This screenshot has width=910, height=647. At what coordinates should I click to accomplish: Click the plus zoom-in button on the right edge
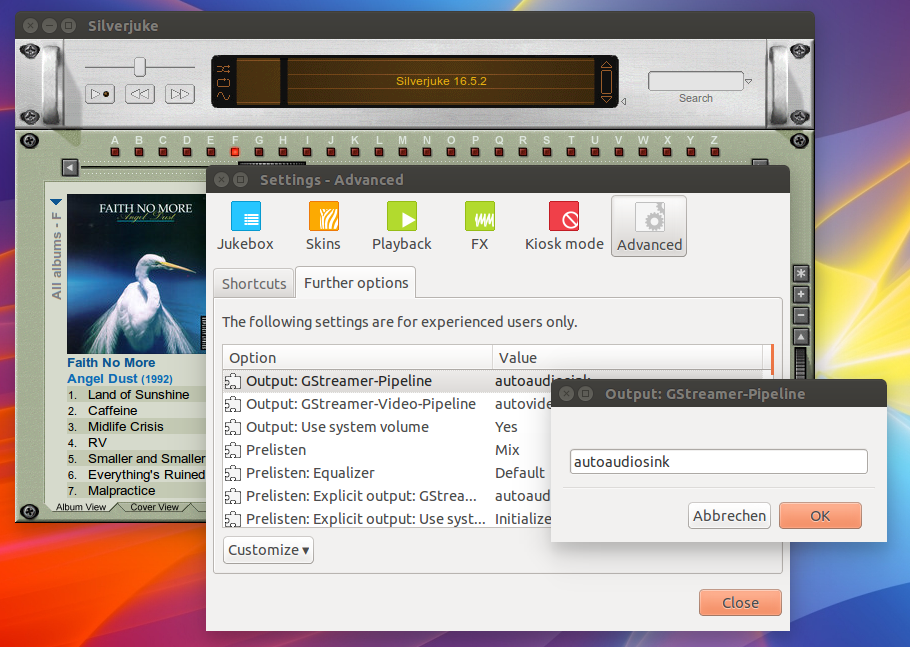pos(800,295)
